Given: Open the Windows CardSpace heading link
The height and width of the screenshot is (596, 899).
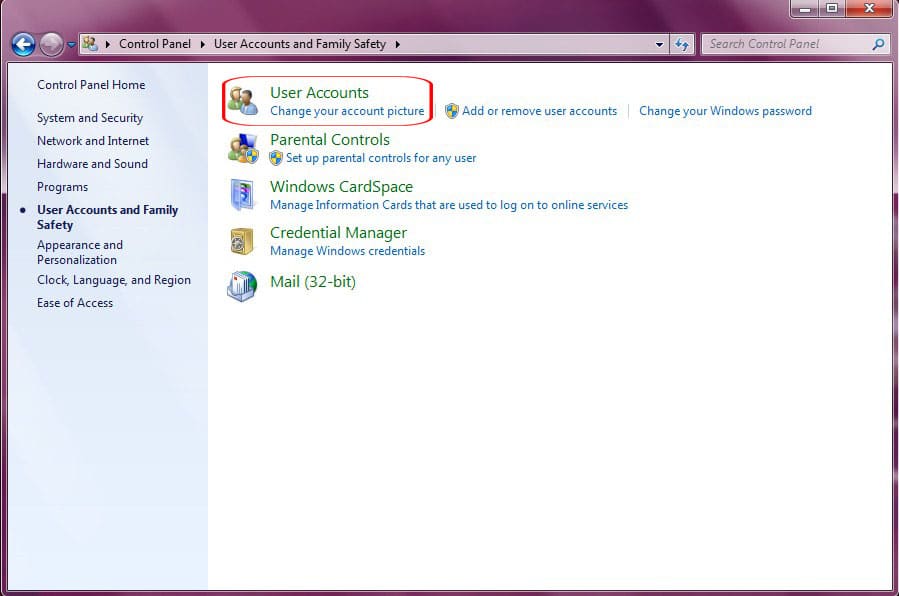Looking at the screenshot, I should click(342, 187).
